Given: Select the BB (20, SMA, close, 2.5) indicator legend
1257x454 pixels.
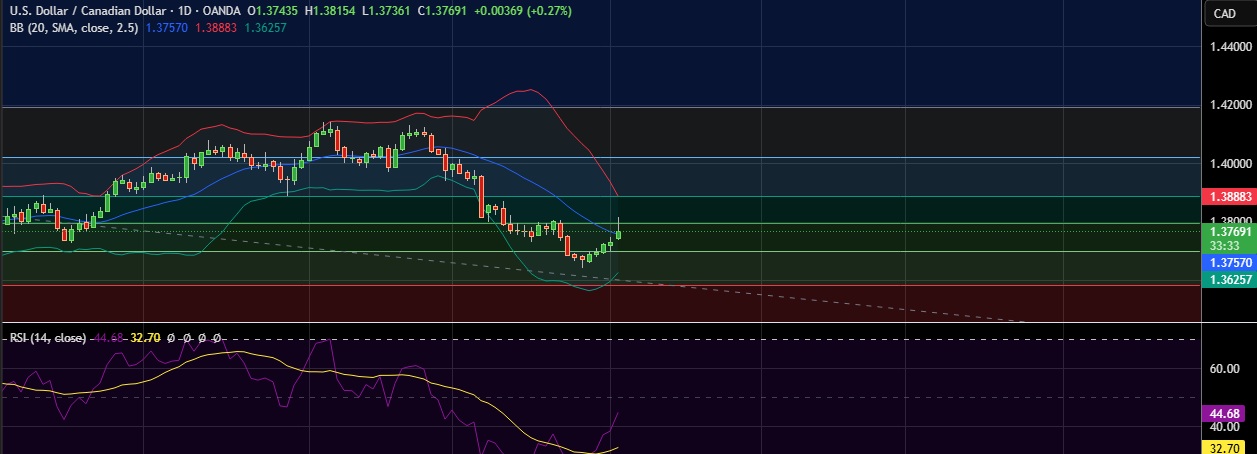Looking at the screenshot, I should 72,28.
